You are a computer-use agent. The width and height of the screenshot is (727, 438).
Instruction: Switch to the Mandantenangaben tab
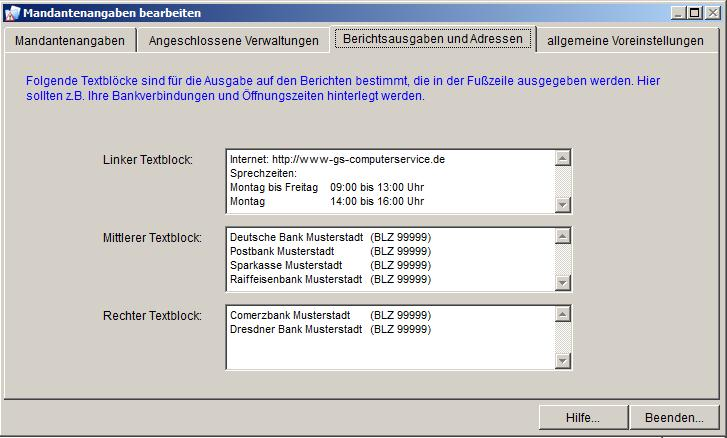pyautogui.click(x=70, y=41)
